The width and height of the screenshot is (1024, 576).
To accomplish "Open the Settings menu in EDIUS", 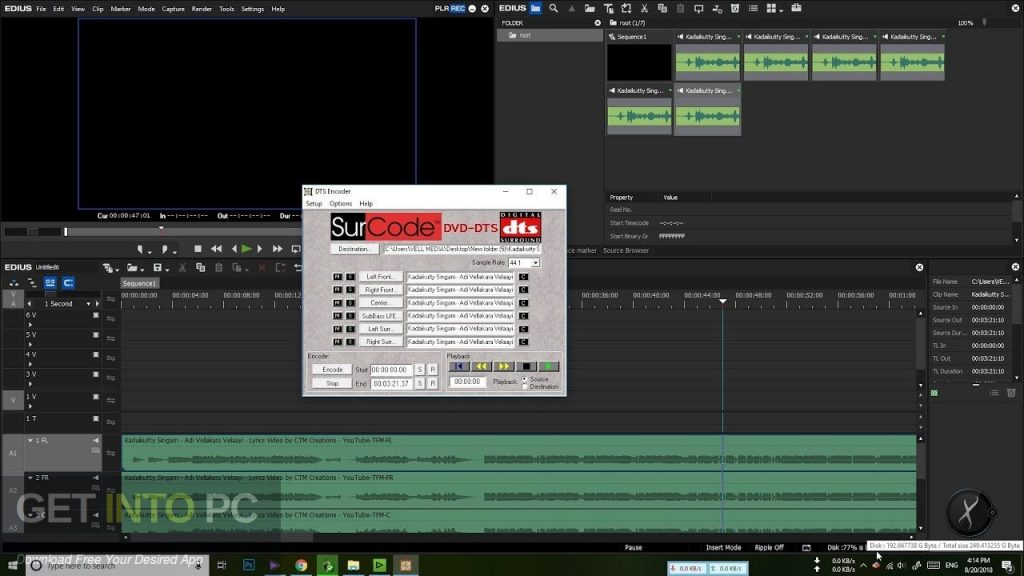I will 252,9.
